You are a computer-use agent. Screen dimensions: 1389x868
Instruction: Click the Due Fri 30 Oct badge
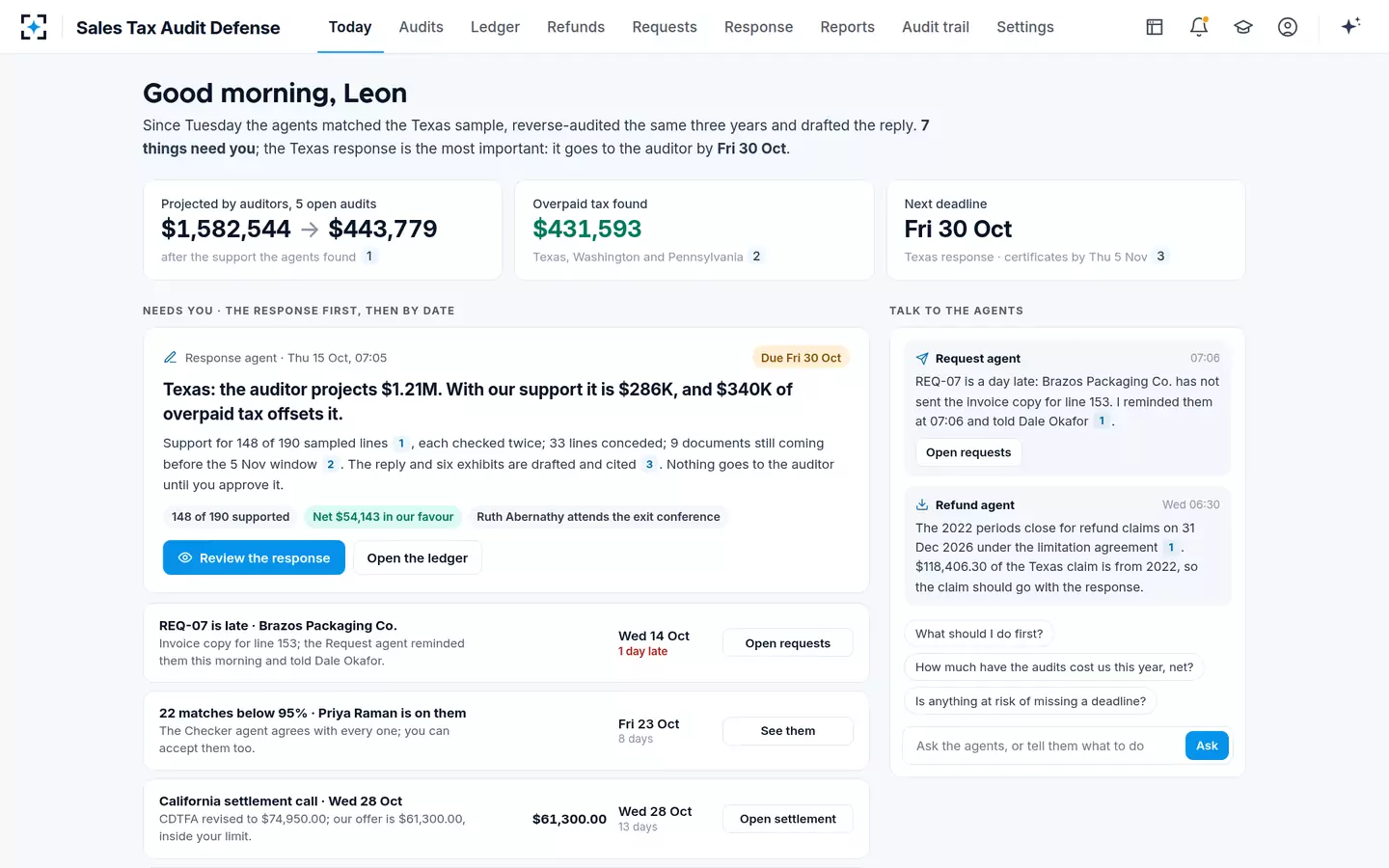[801, 358]
